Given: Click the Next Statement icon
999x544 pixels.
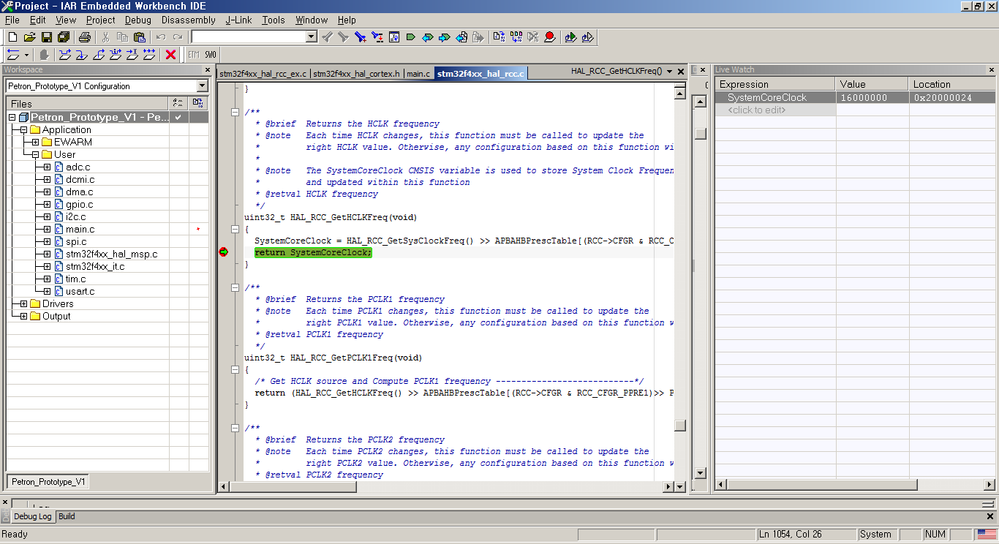Looking at the screenshot, I should pyautogui.click(x=115, y=55).
